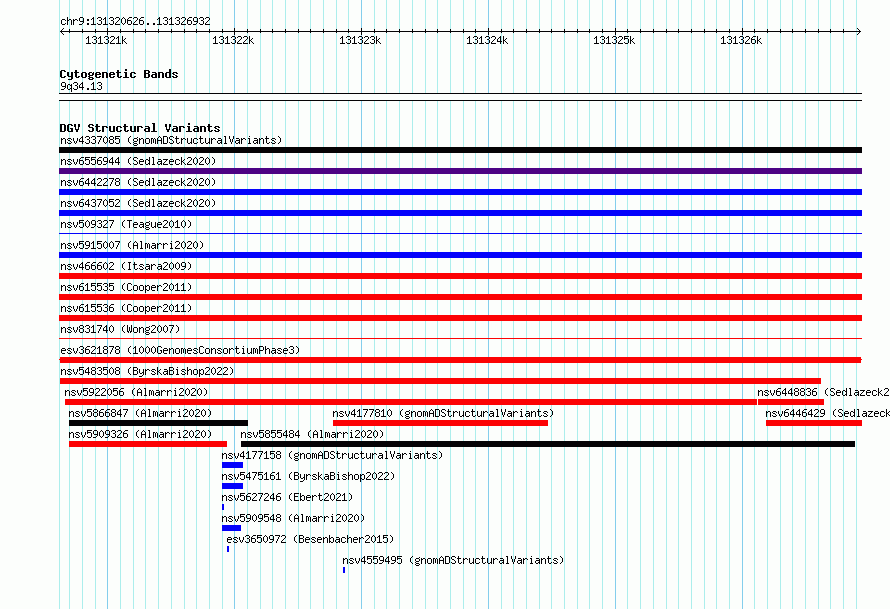Select the blue nsv5915007 variant bar

pos(460,255)
